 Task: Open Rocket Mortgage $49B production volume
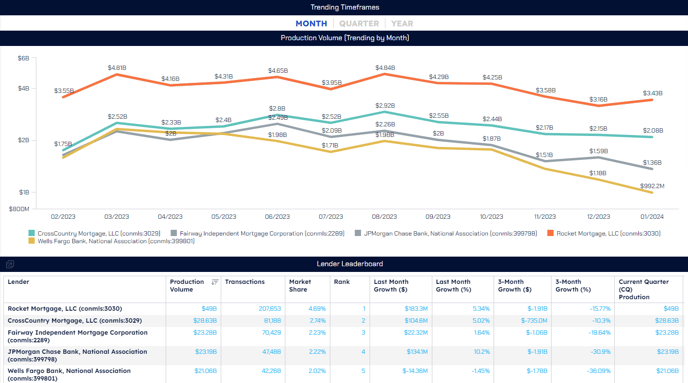(x=209, y=309)
